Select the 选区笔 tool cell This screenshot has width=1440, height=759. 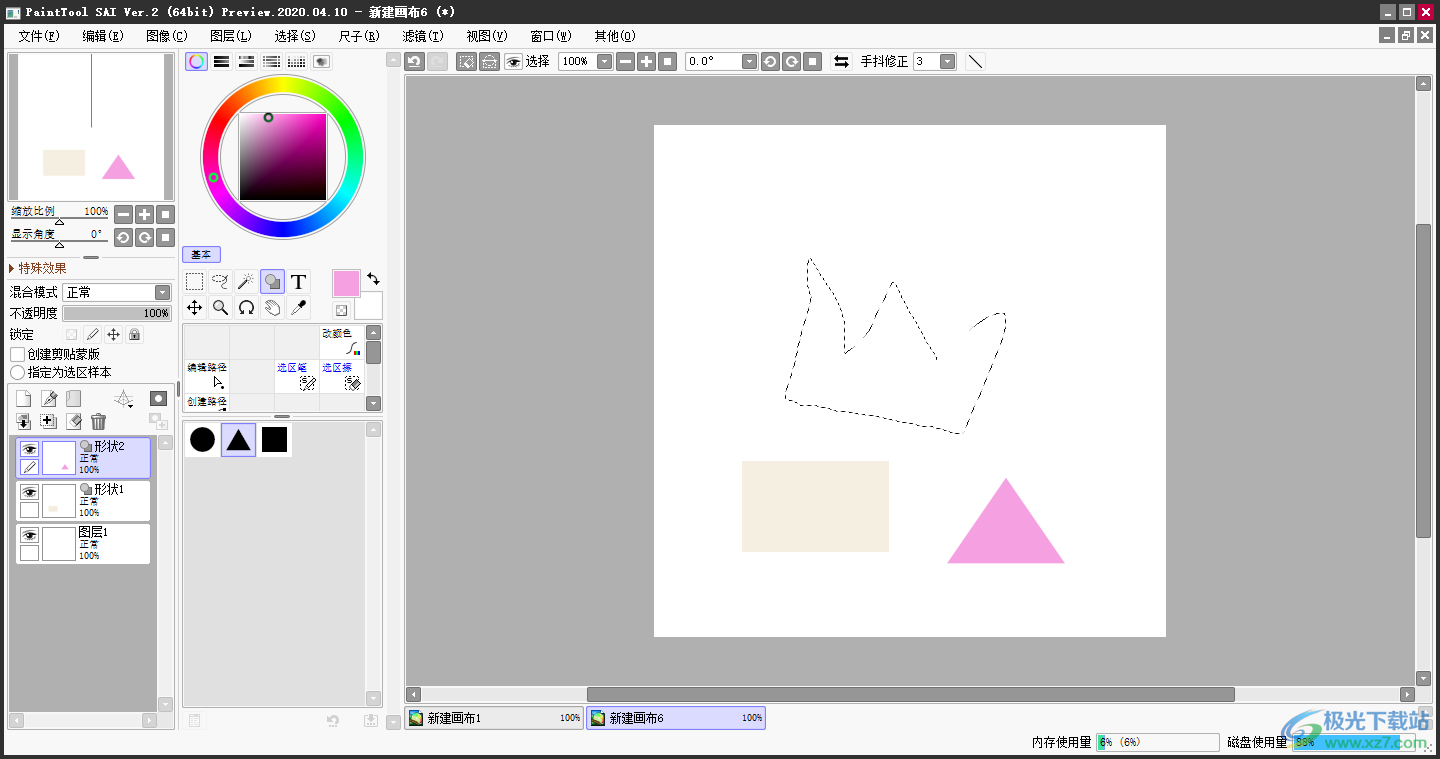pyautogui.click(x=297, y=375)
